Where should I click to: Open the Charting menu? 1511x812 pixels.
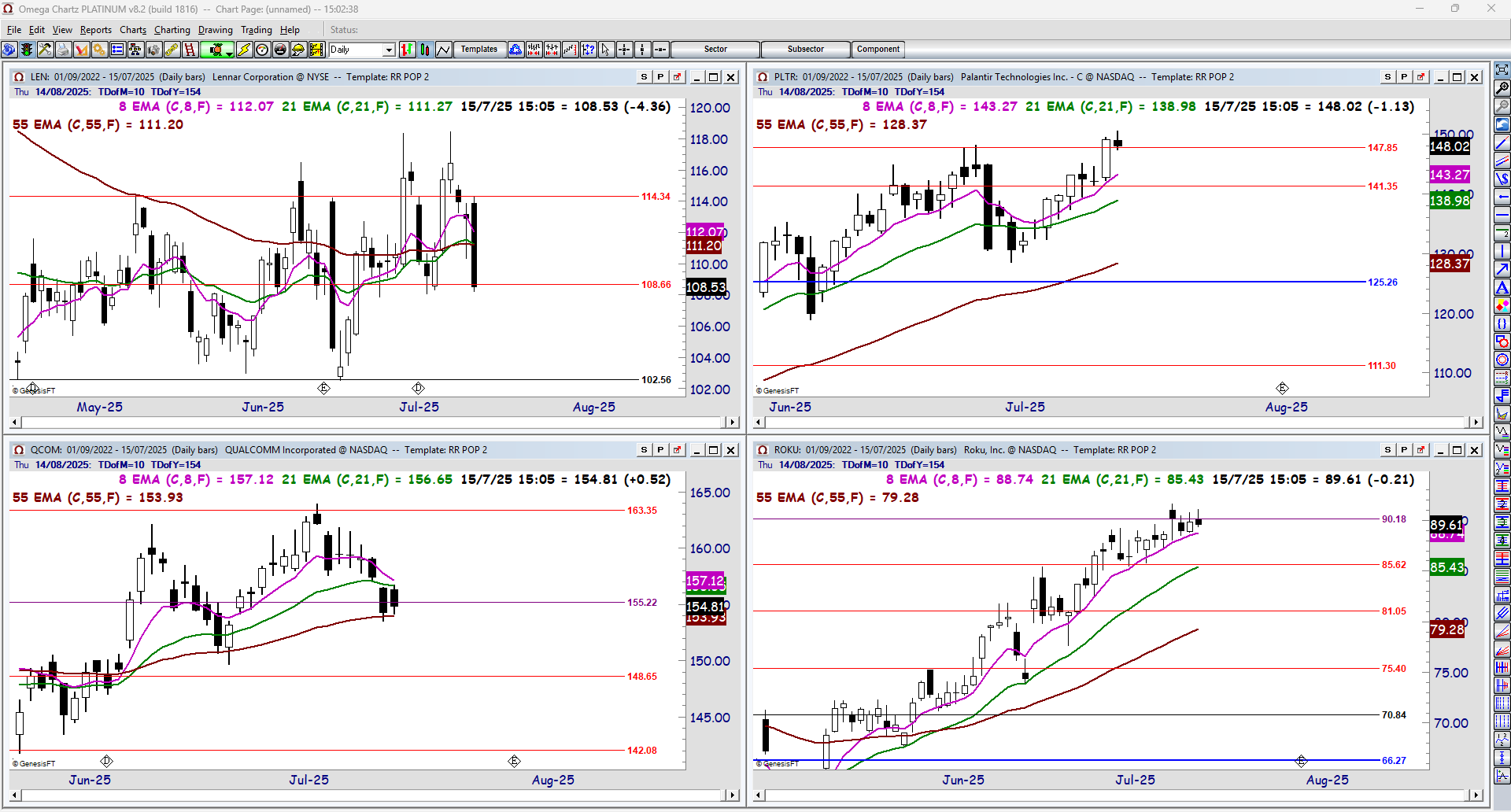coord(172,30)
